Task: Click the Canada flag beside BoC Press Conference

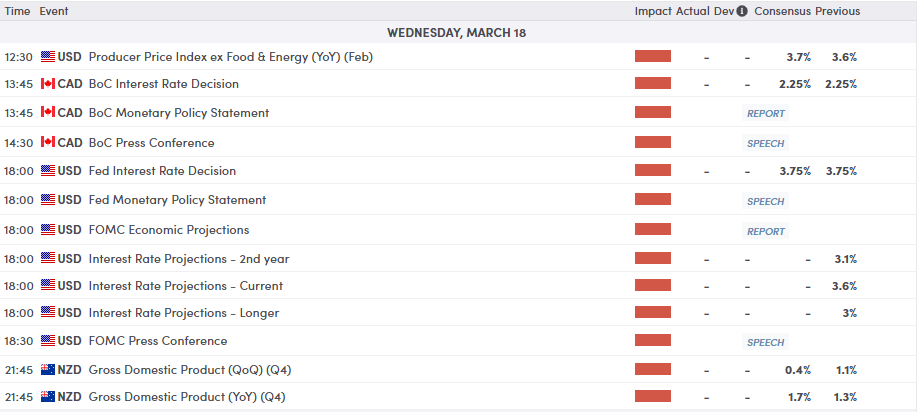Action: 48,143
